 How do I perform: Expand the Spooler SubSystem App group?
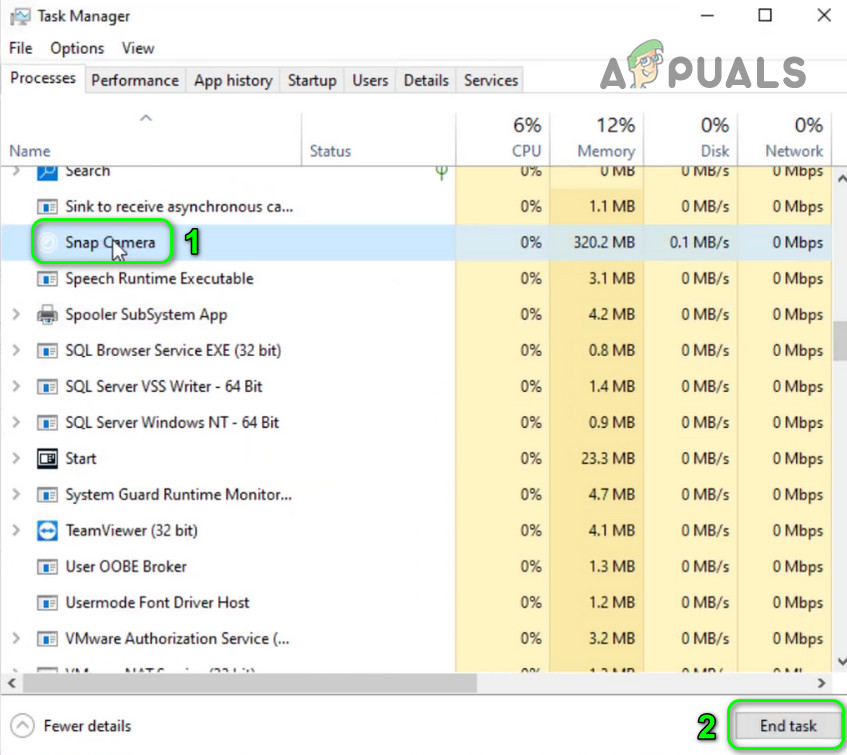[16, 314]
